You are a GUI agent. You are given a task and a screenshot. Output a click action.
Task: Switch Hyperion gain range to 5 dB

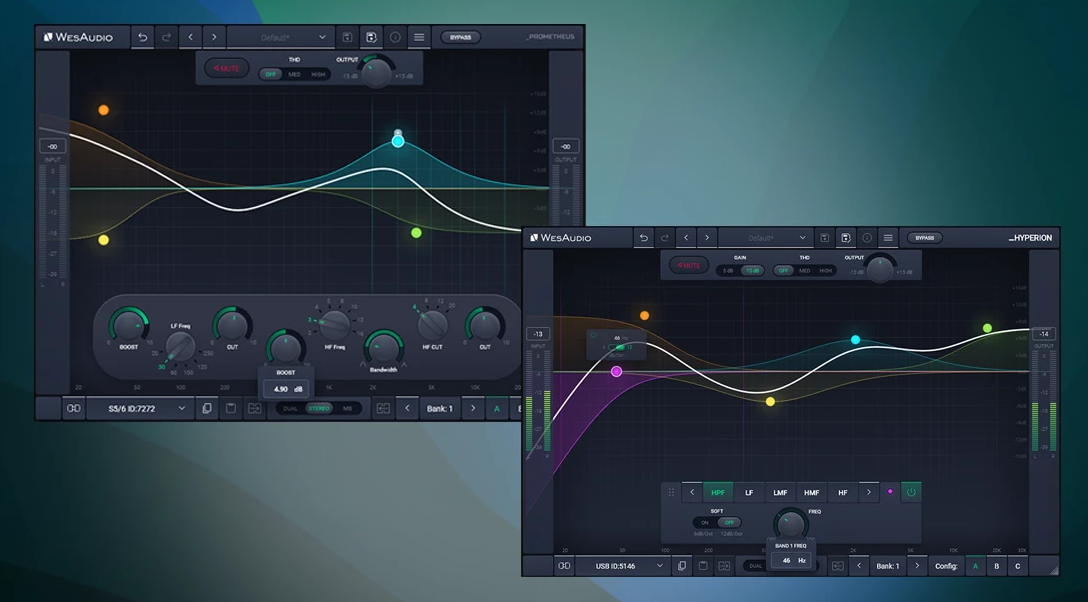[x=726, y=270]
